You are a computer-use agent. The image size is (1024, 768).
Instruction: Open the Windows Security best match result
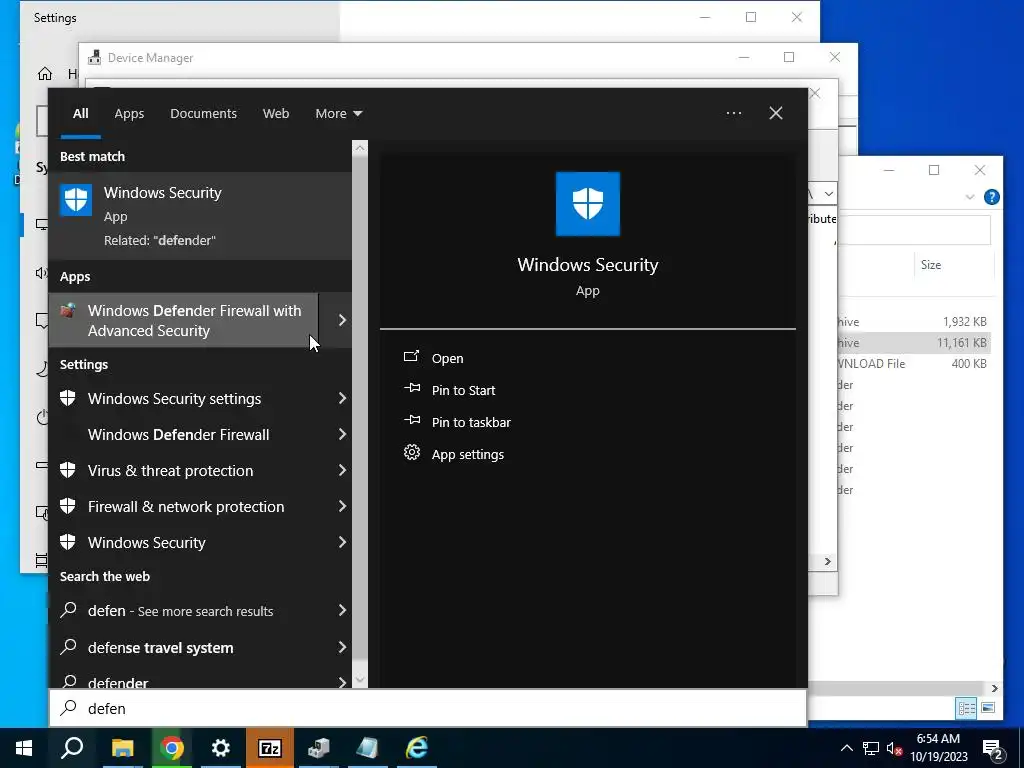200,216
